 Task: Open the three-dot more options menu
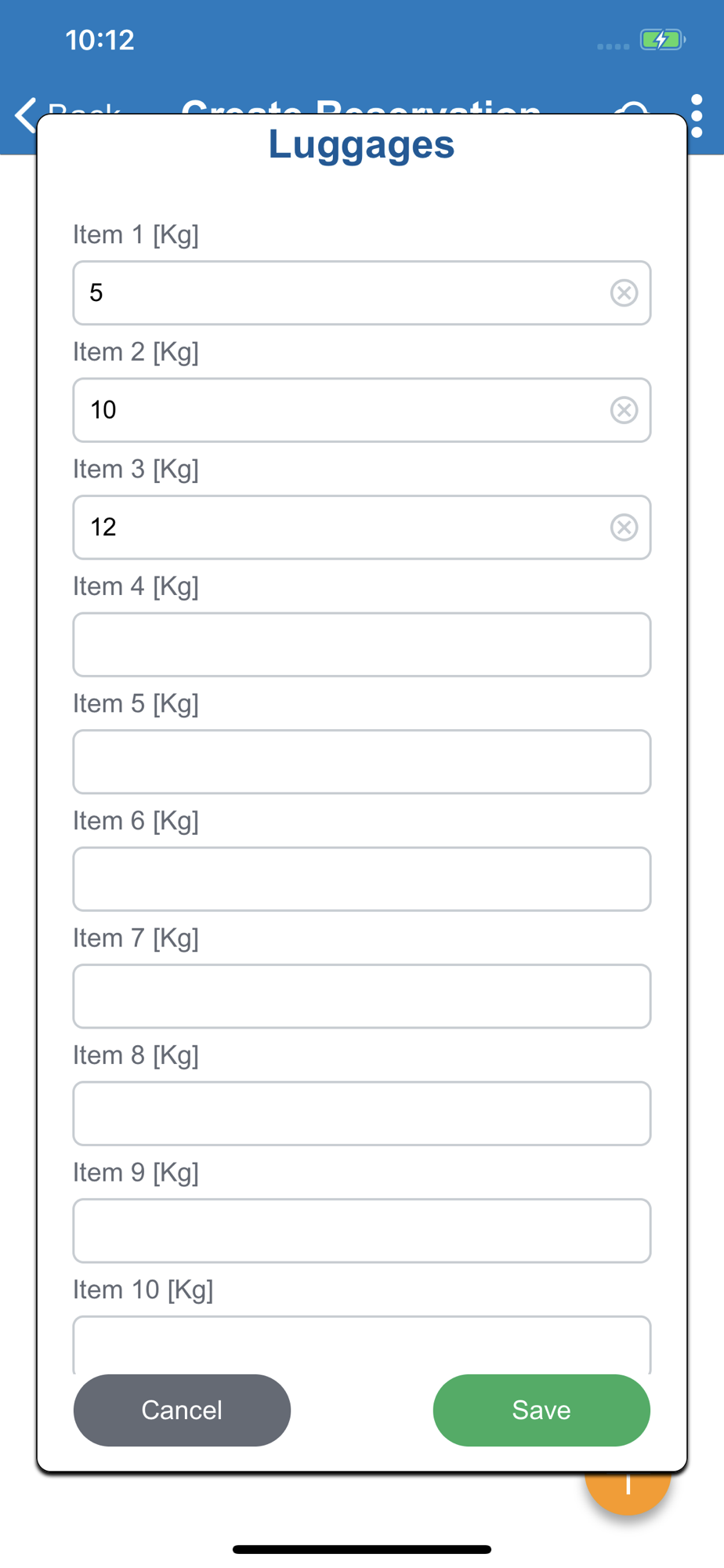pyautogui.click(x=697, y=116)
